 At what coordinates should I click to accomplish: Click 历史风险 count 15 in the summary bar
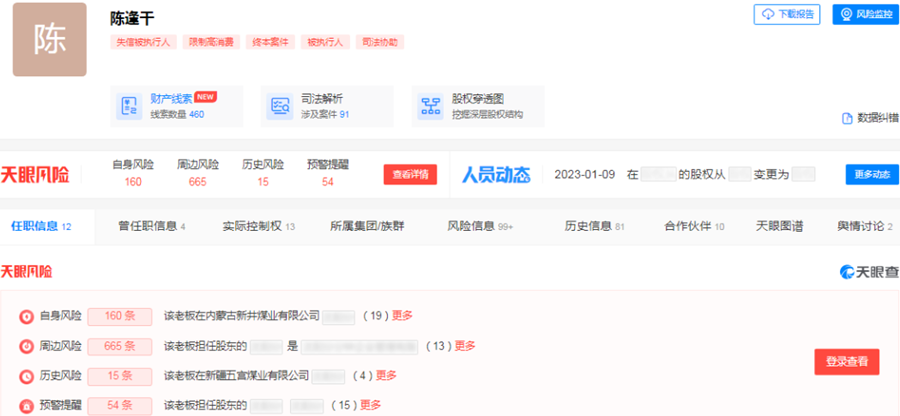click(x=263, y=182)
